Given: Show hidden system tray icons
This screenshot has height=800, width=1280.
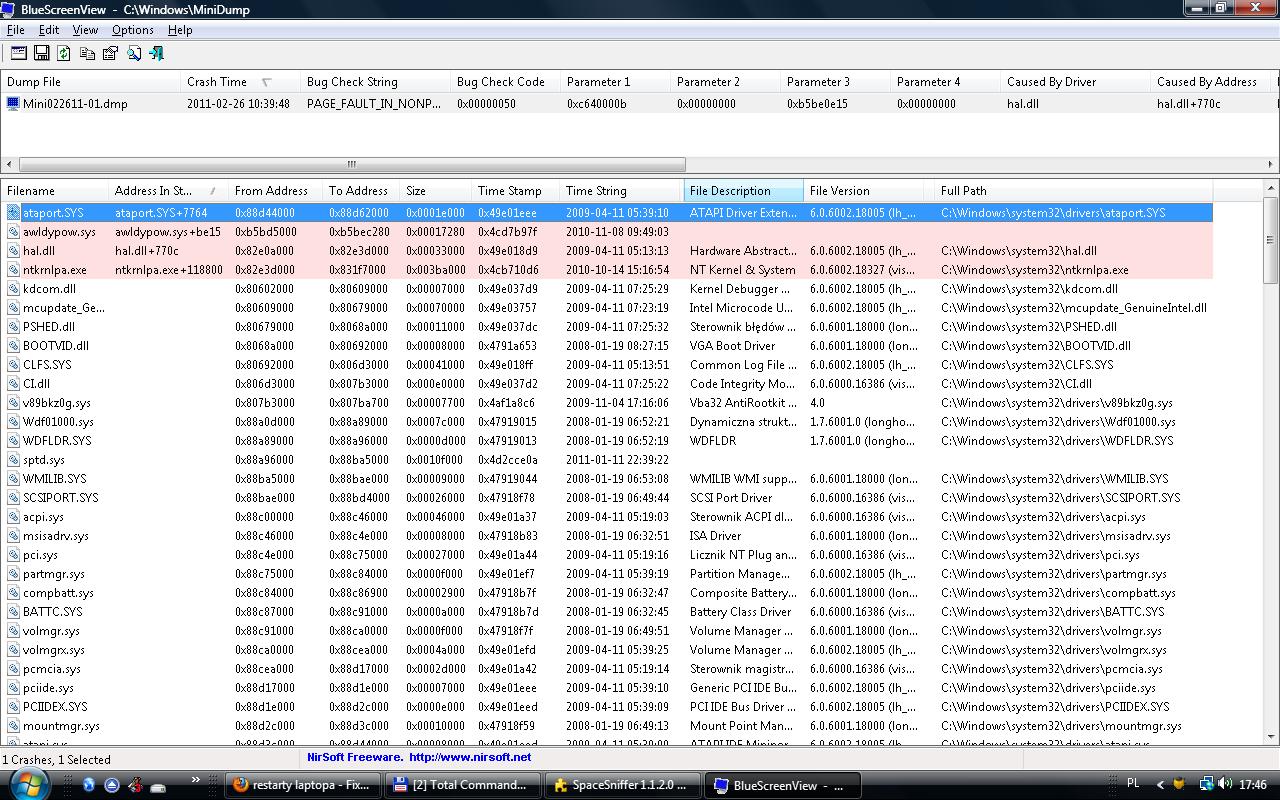Looking at the screenshot, I should 1161,785.
